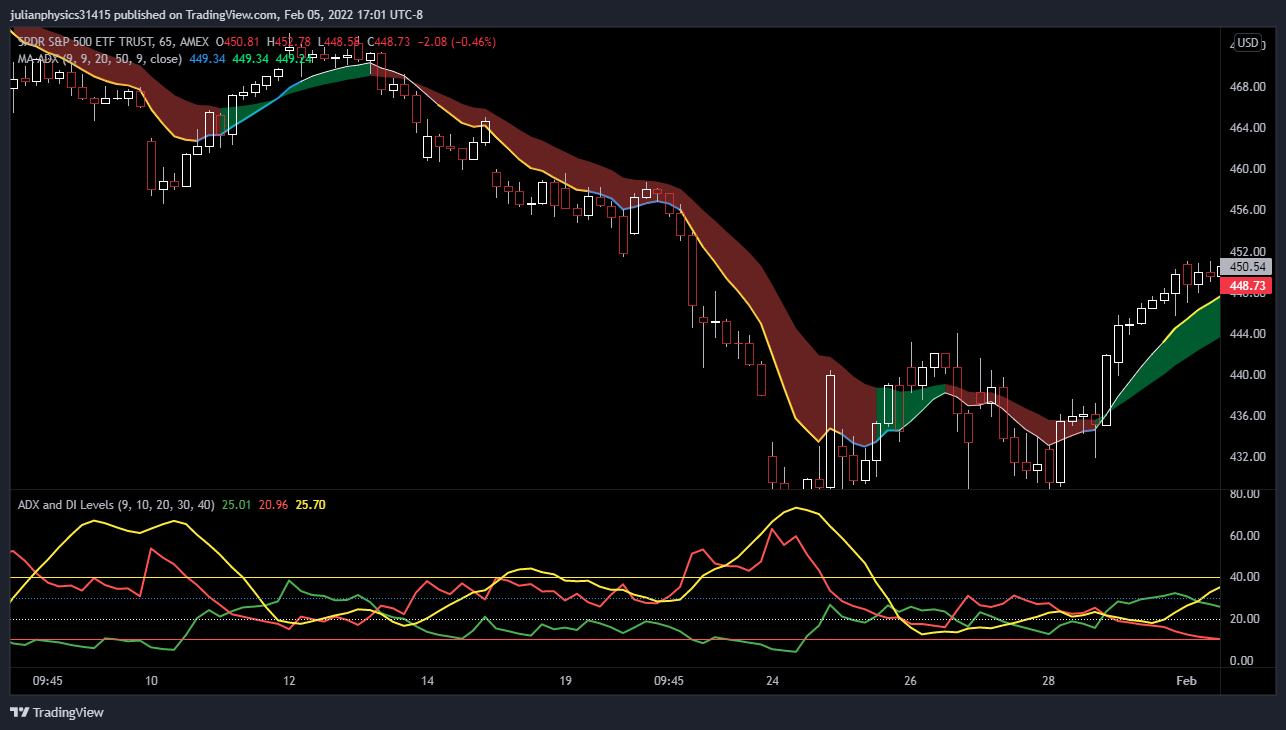Click the date label 26 on time axis
Screen dimensions: 1286x730
pos(911,681)
